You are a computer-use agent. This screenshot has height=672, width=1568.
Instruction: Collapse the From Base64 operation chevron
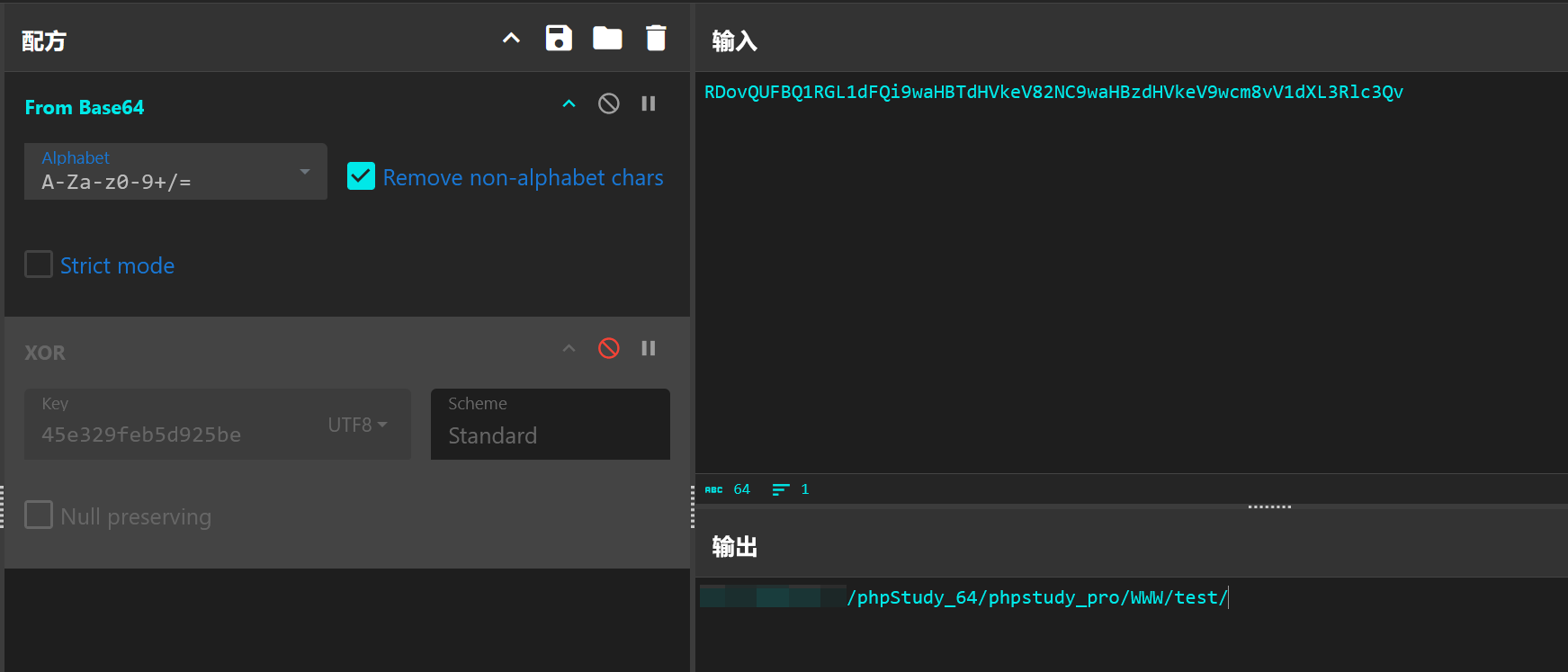[569, 103]
